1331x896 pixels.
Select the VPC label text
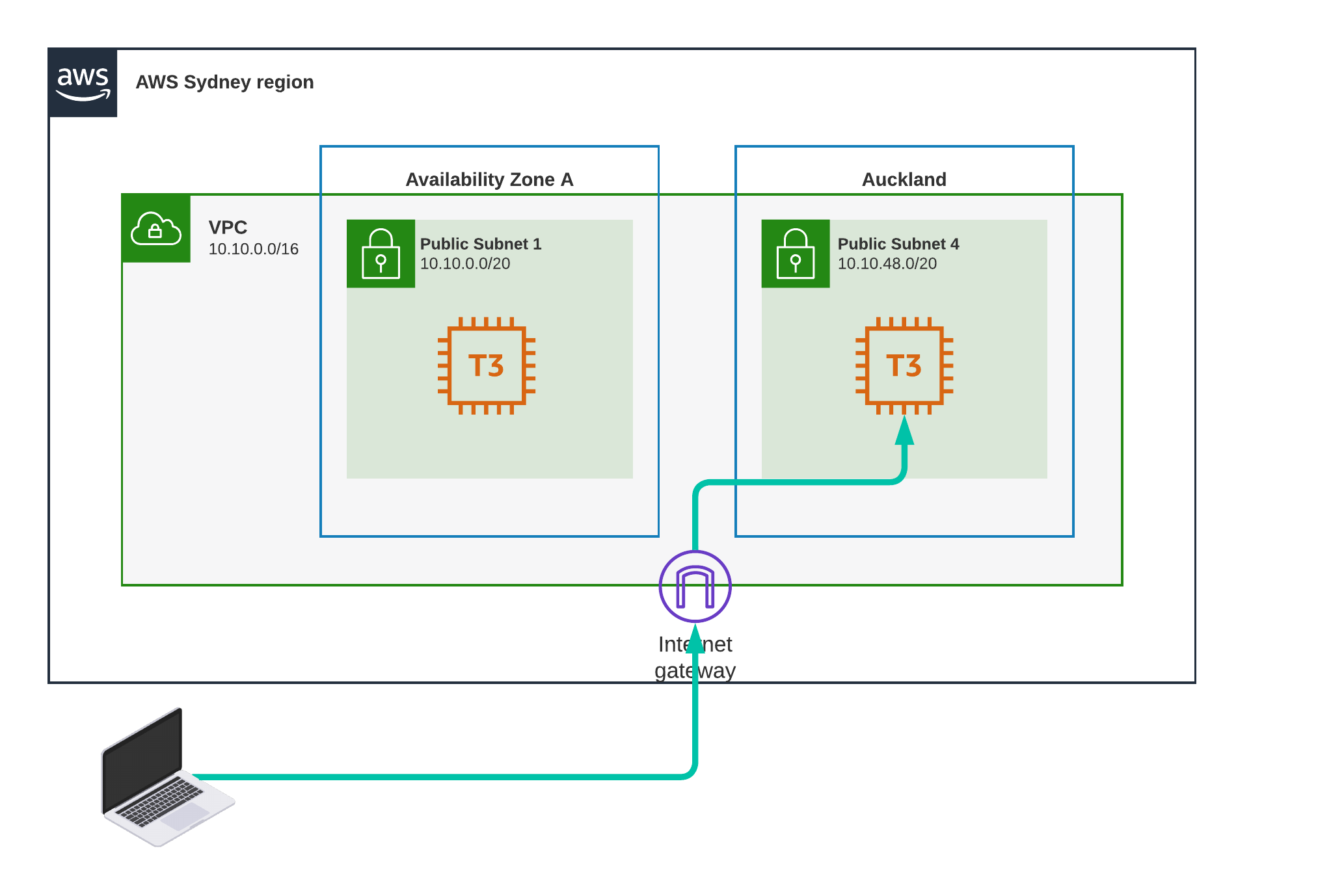point(228,228)
